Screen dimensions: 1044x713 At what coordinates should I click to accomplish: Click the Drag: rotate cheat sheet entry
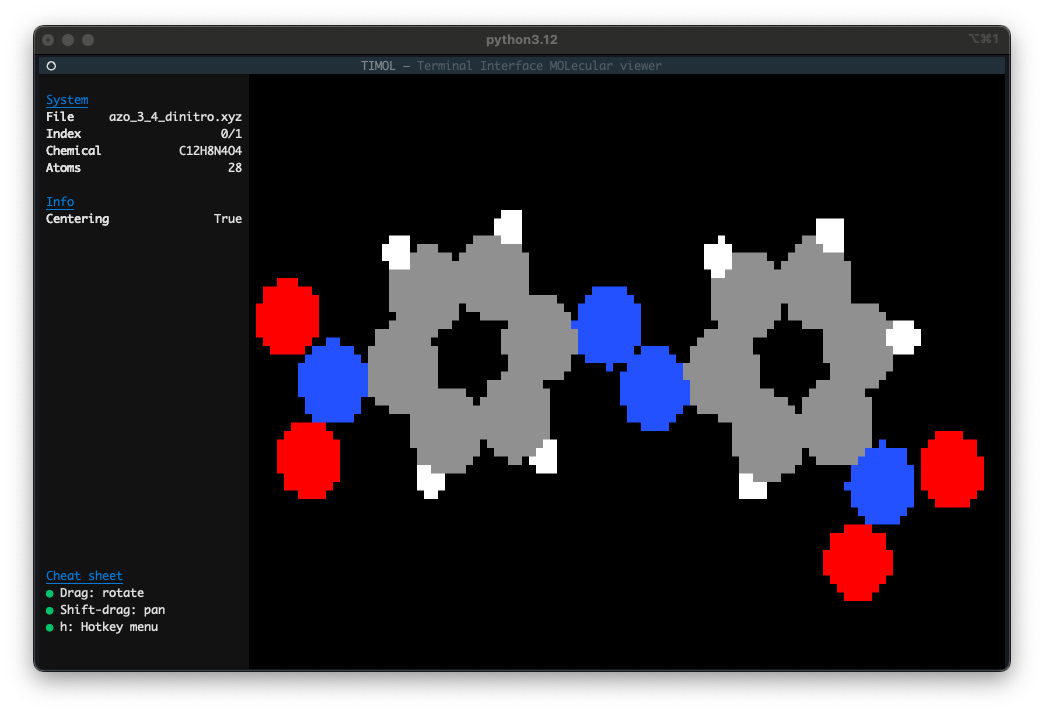coord(101,593)
